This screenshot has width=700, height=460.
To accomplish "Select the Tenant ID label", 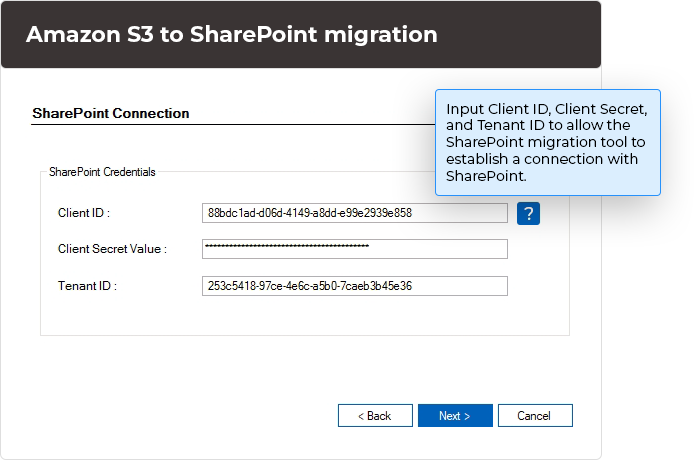I will pos(88,286).
